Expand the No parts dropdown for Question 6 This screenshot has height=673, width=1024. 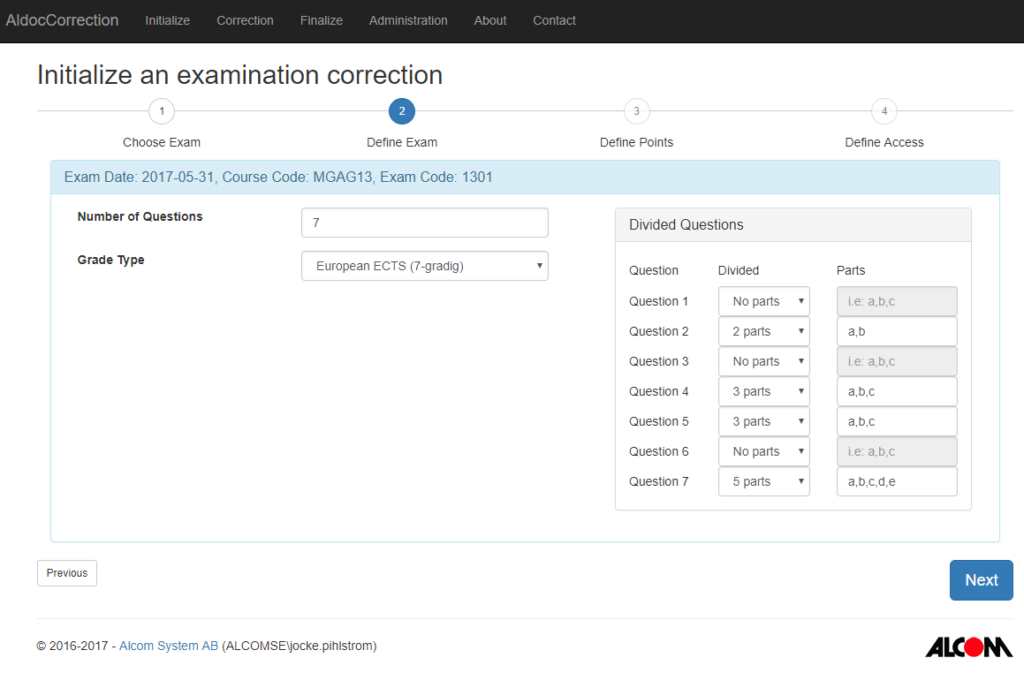tap(763, 451)
